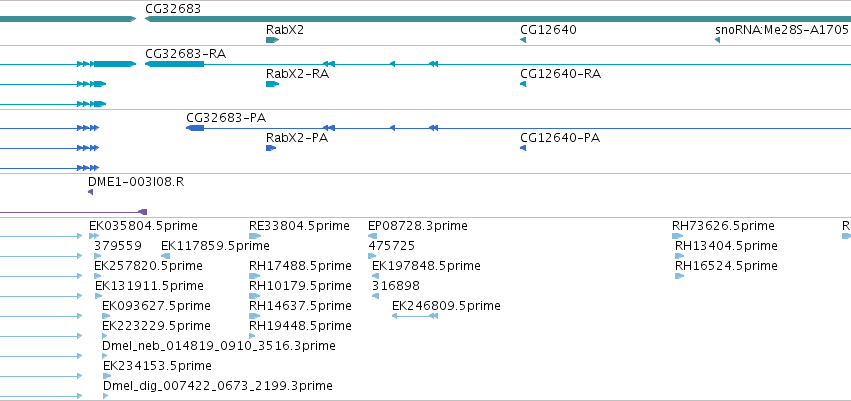
Task: Click the Dmel_neb_014819_0910_3516.3prime label
Action: click(x=219, y=346)
